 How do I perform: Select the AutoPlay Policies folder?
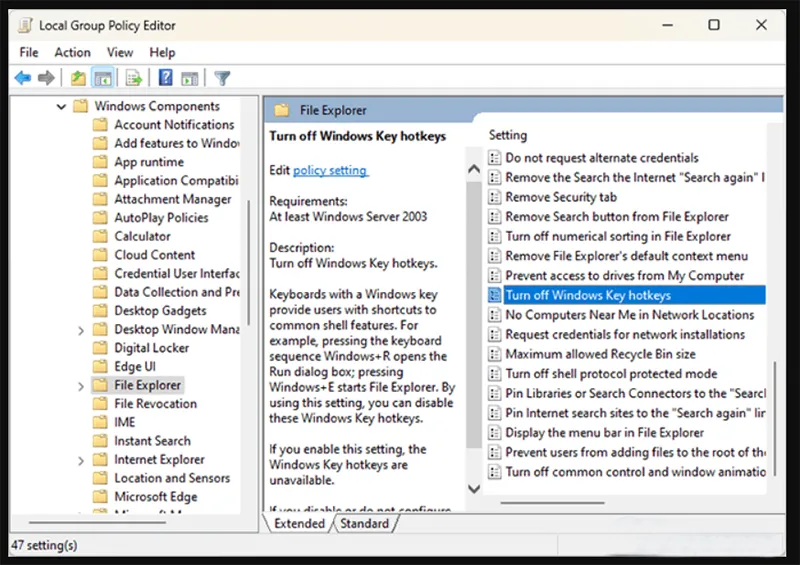(161, 217)
